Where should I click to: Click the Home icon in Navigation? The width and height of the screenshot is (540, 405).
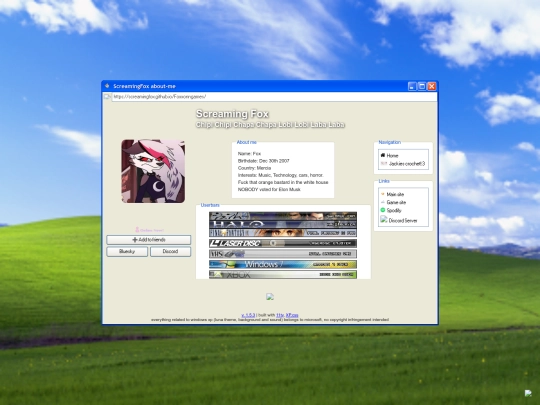383,155
